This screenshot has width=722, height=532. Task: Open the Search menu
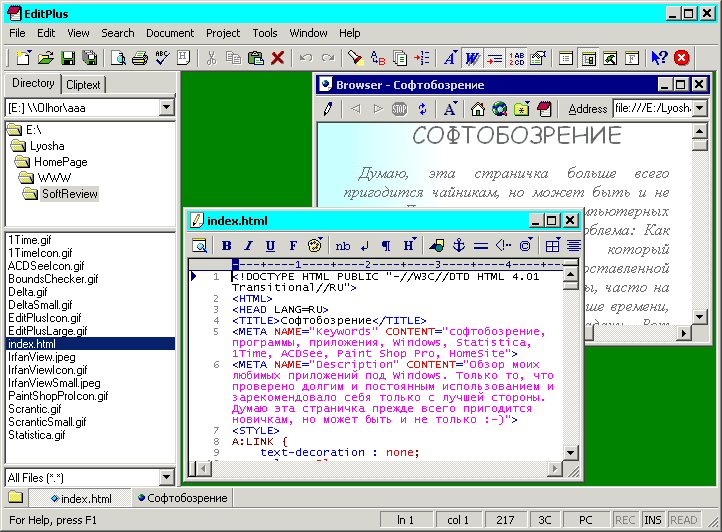tap(118, 33)
